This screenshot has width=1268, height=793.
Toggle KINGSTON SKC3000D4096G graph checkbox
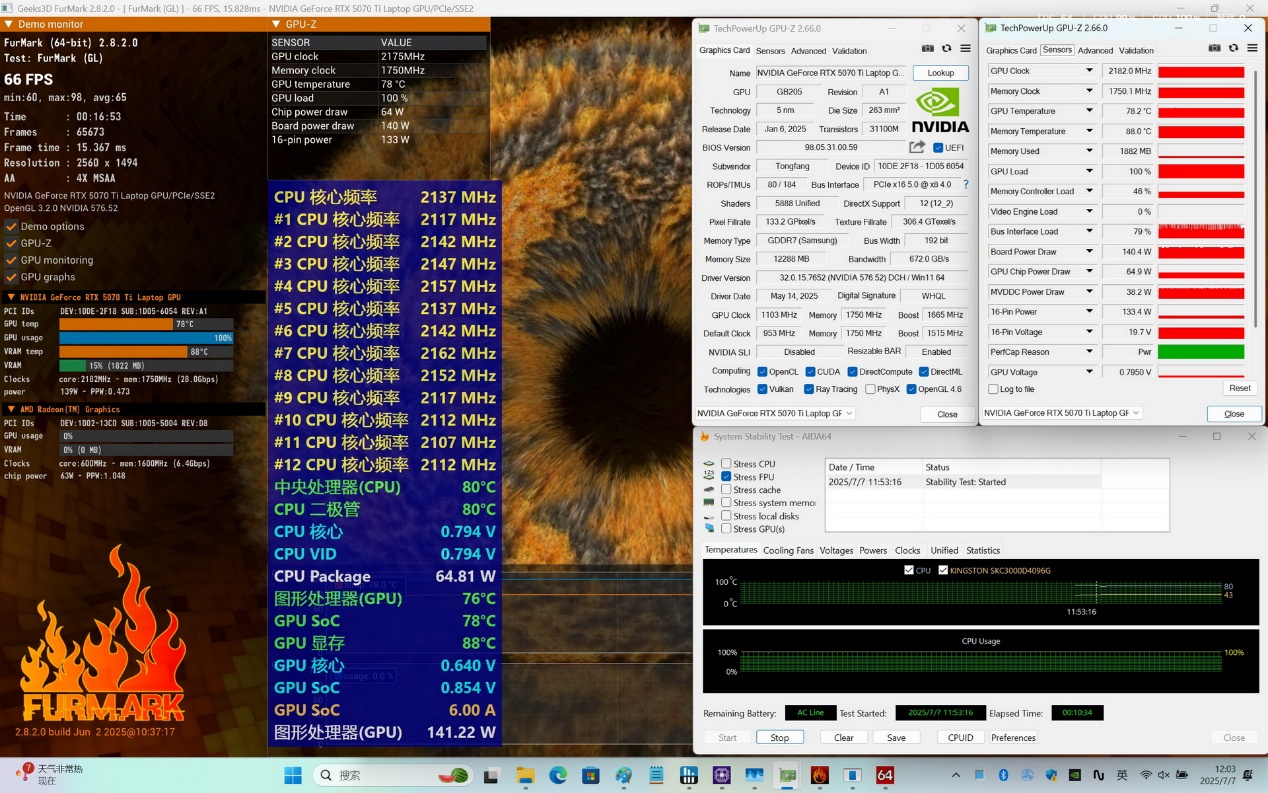[x=943, y=570]
